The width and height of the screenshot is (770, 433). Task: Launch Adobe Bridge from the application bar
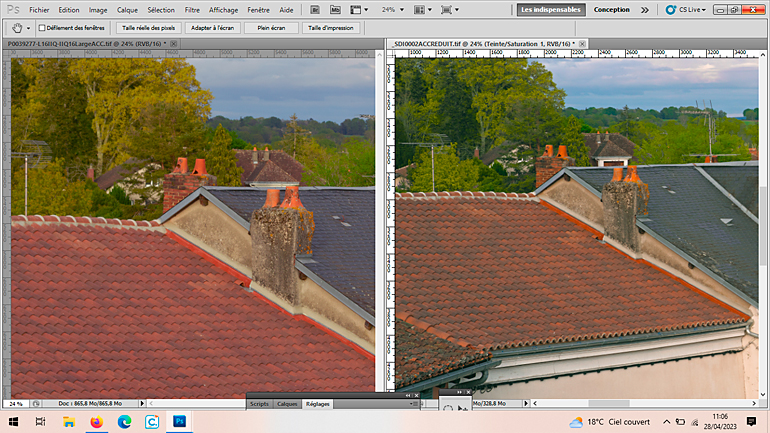pos(315,9)
